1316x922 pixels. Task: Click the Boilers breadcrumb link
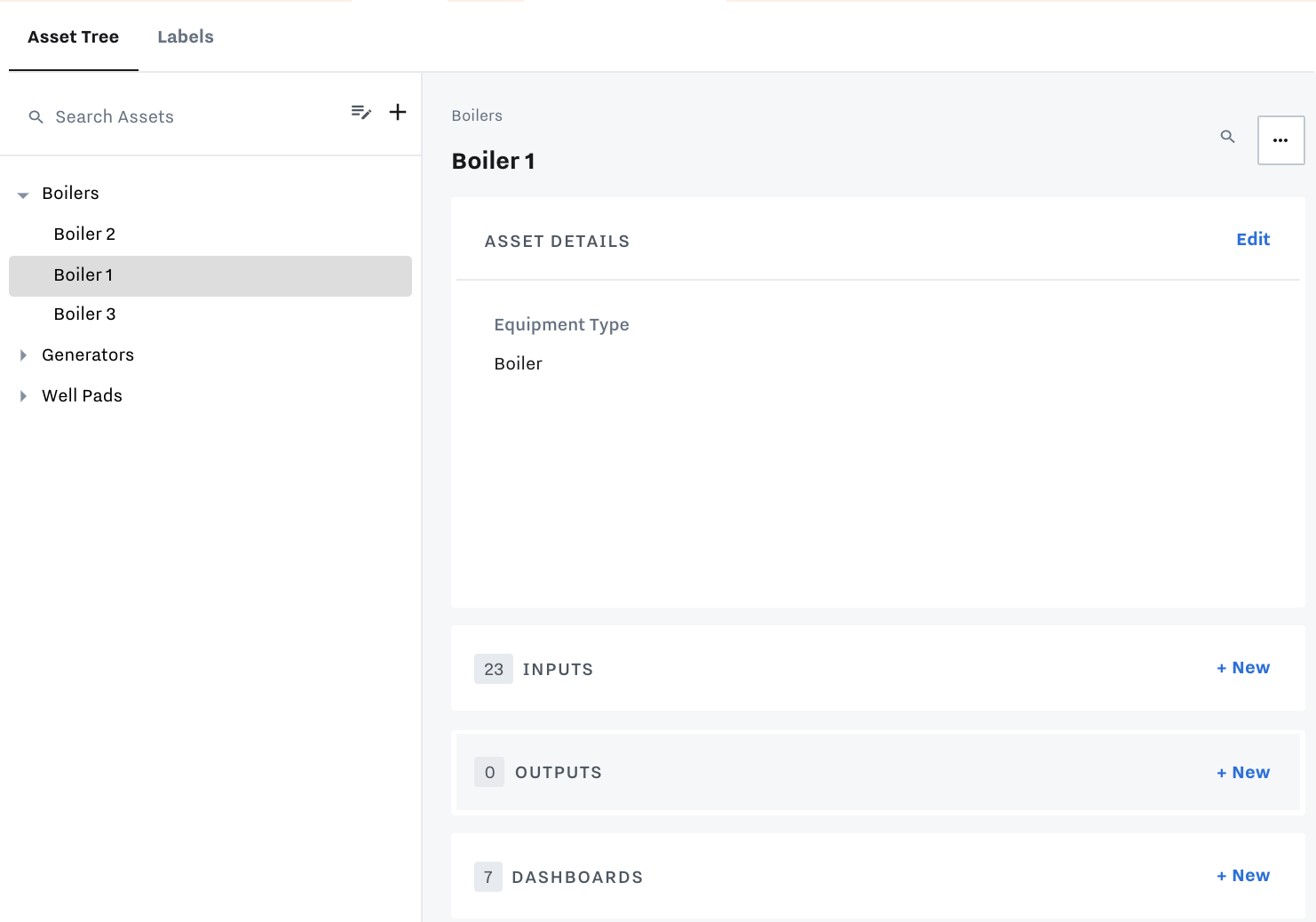[477, 115]
